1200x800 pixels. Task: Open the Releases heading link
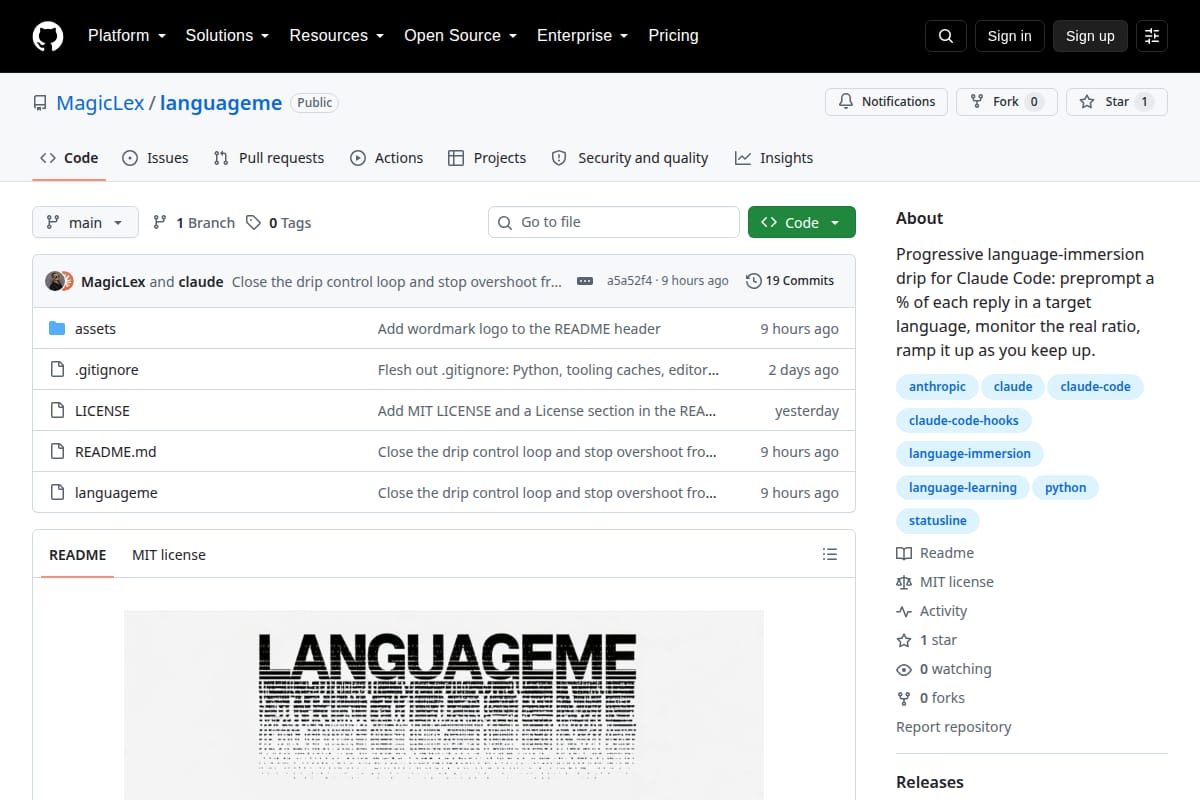point(930,782)
